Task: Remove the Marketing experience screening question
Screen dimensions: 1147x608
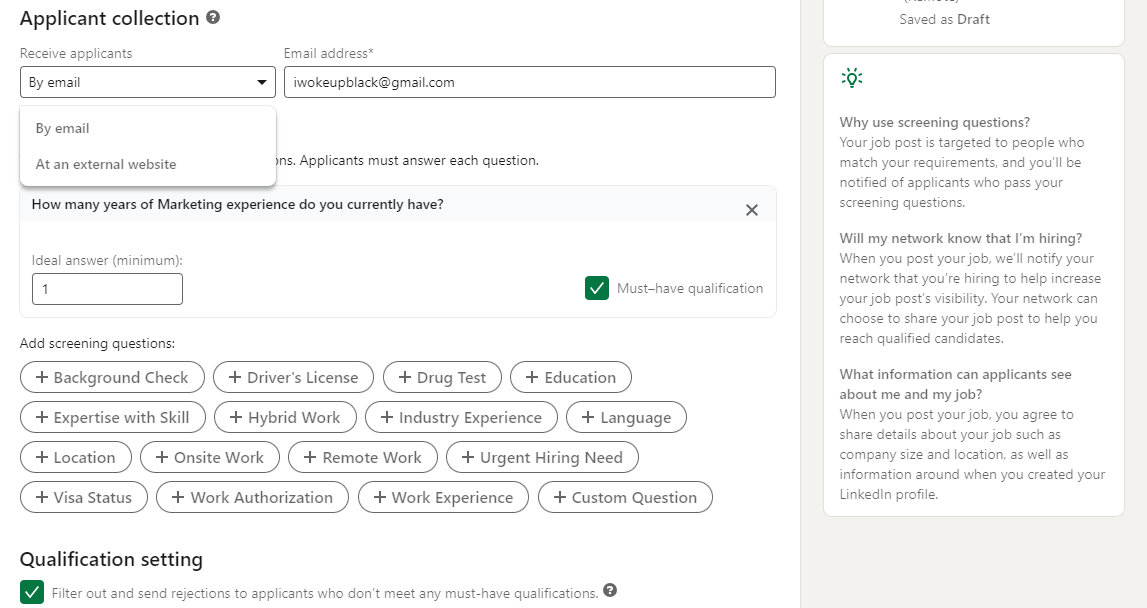Action: point(752,210)
